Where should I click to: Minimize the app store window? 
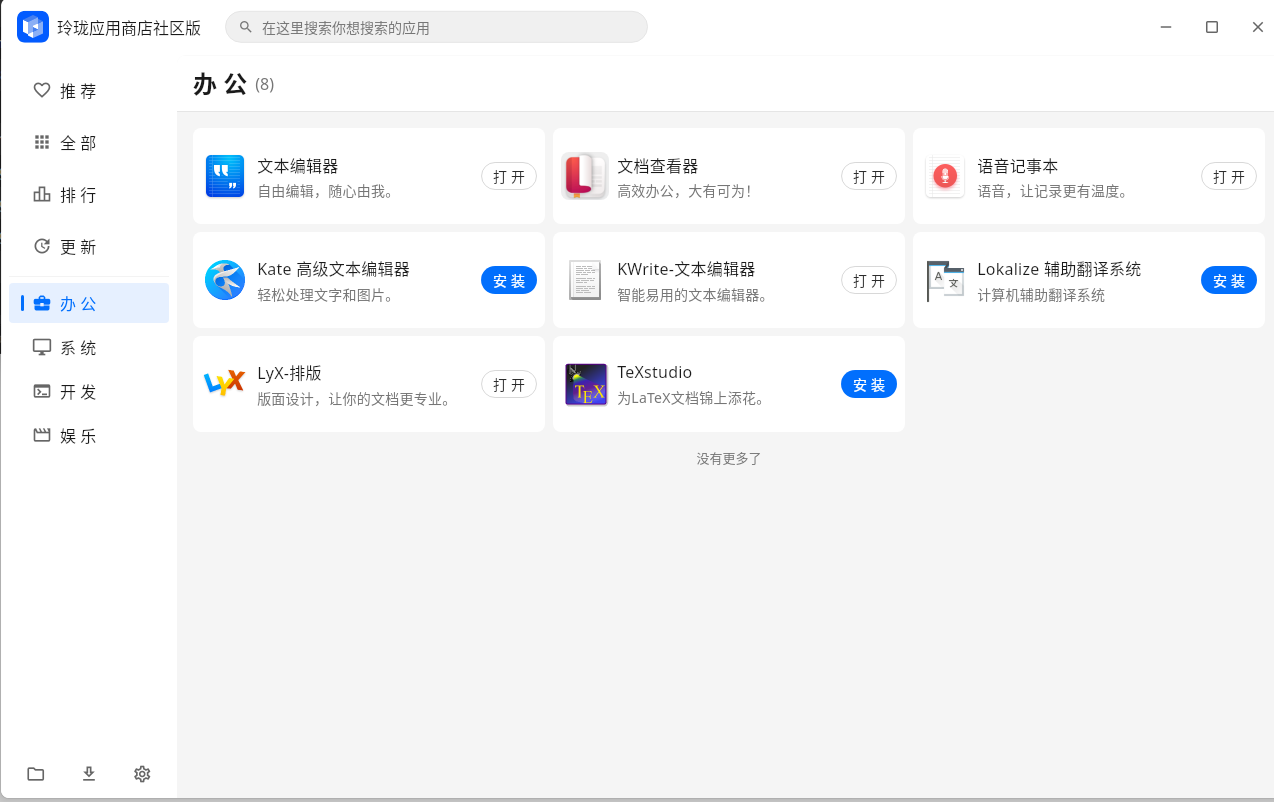[x=1166, y=27]
